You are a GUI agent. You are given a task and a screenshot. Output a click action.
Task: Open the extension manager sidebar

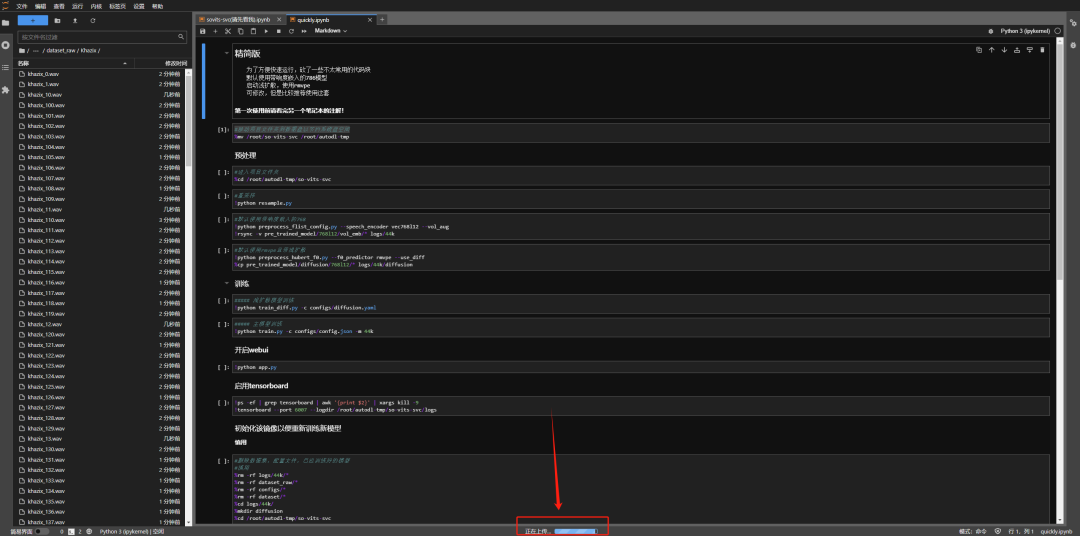(x=6, y=90)
